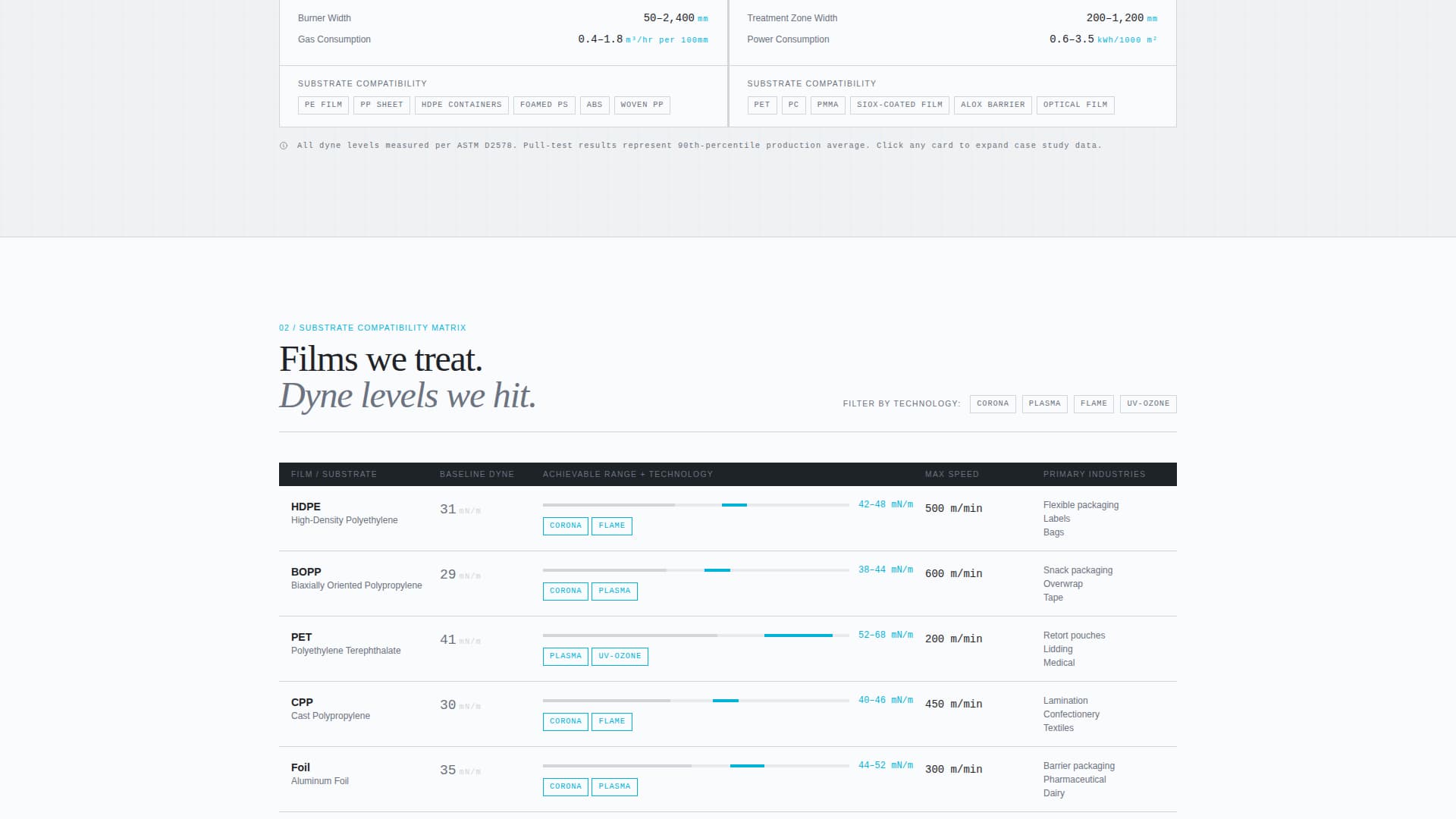
Task: Select the FOAMED PS substrate tag
Action: (544, 105)
